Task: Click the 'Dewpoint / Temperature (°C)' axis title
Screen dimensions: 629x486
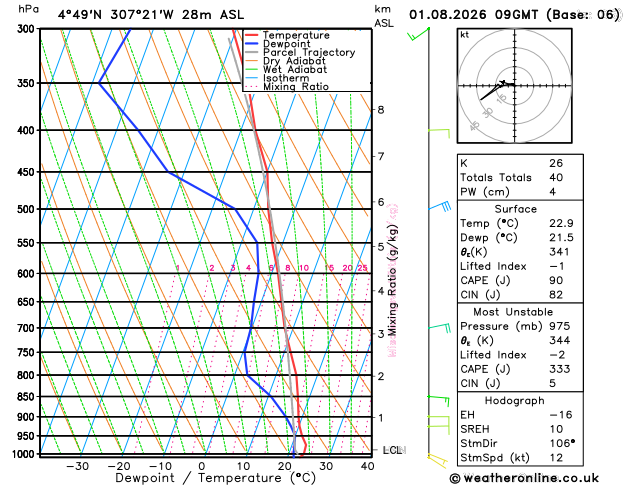Action: click(215, 478)
